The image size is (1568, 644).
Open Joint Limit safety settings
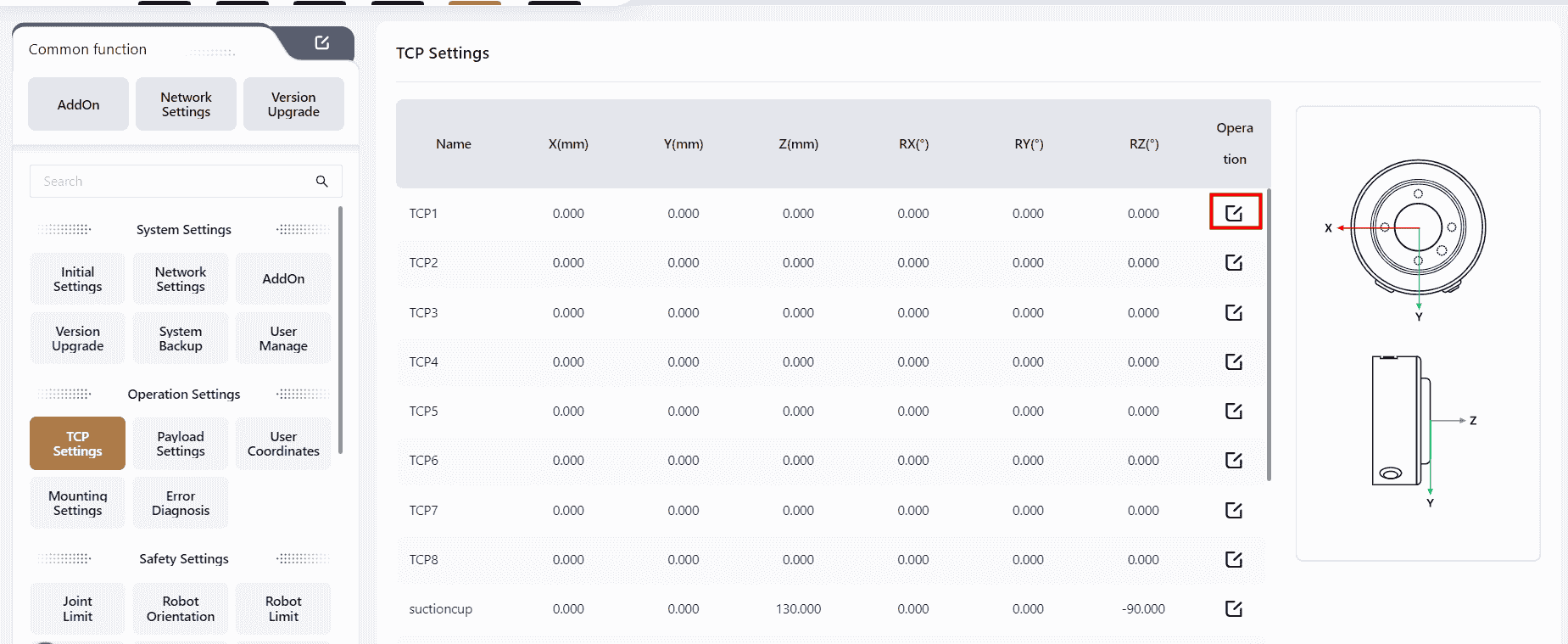point(77,608)
